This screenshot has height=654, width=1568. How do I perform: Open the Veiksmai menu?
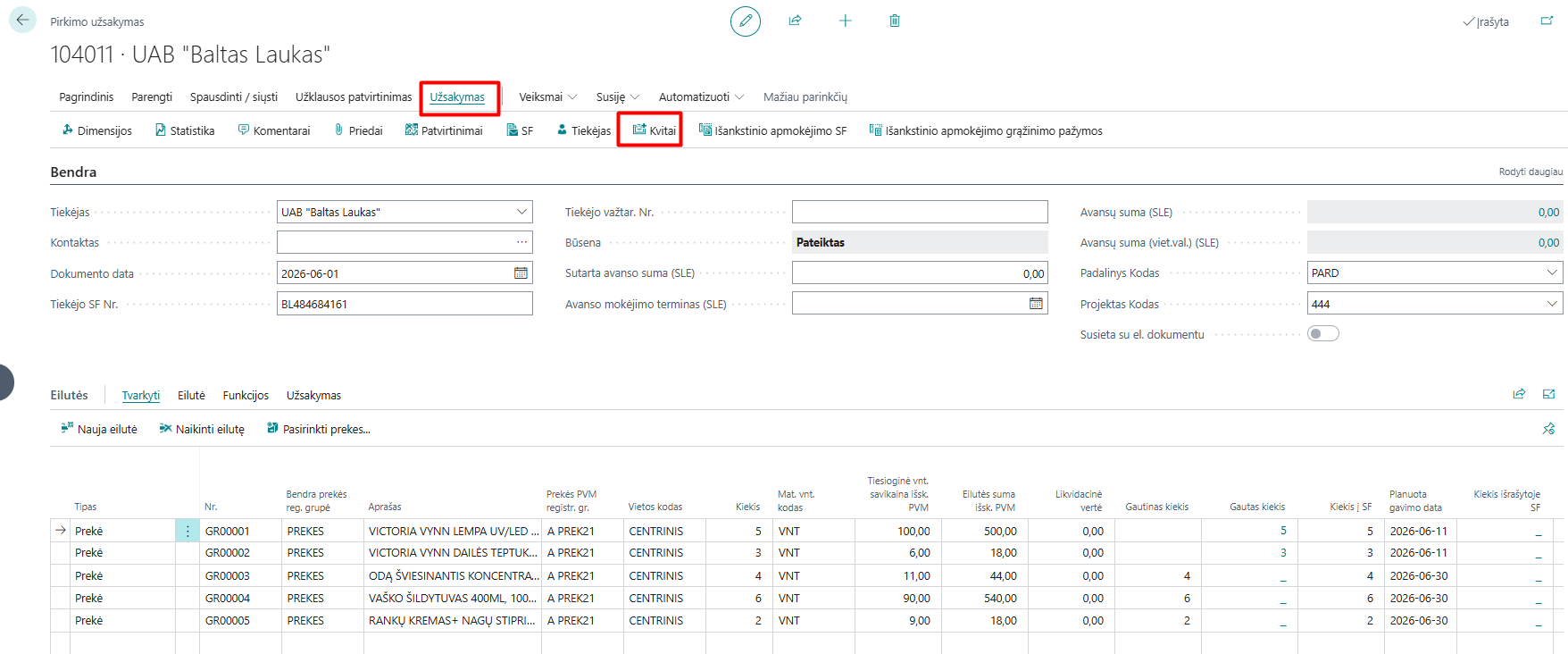(x=548, y=96)
